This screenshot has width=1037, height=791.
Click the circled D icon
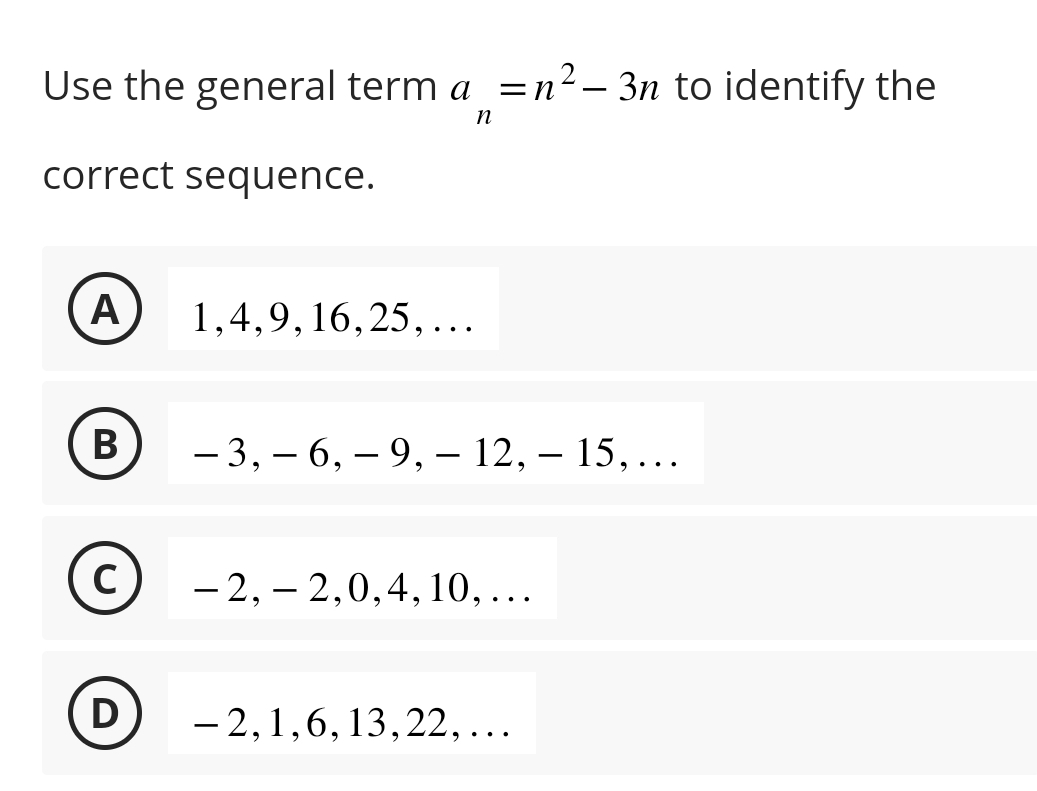(x=105, y=714)
